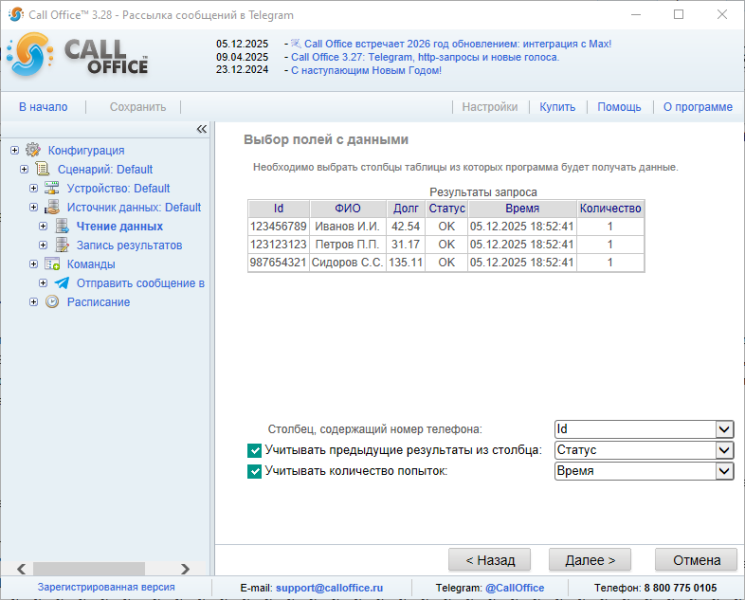The height and width of the screenshot is (600, 745).
Task: Click Купить menu item
Action: (x=557, y=107)
